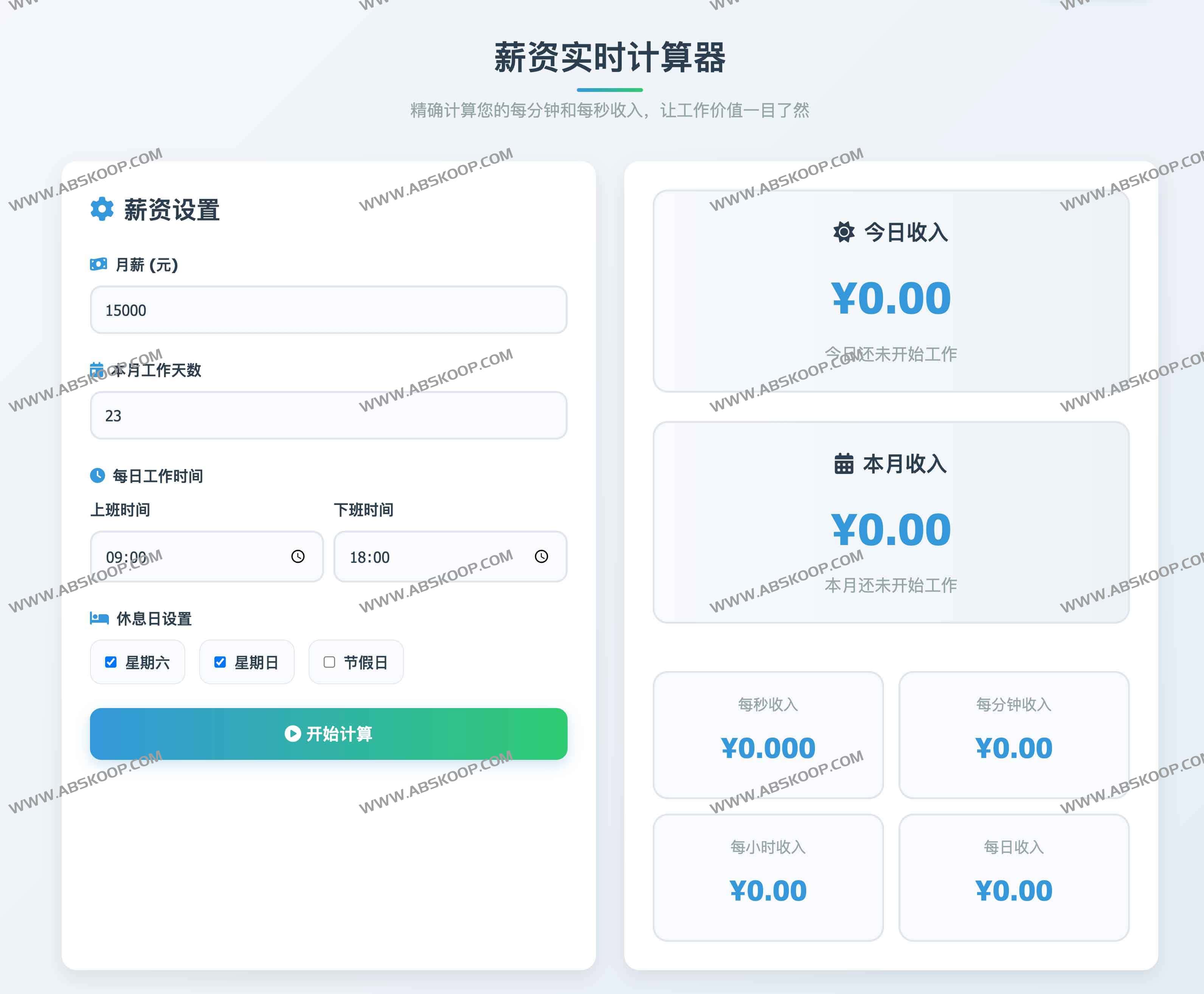Click the 09:00 start time value
Image resolution: width=1204 pixels, height=994 pixels.
click(x=126, y=557)
